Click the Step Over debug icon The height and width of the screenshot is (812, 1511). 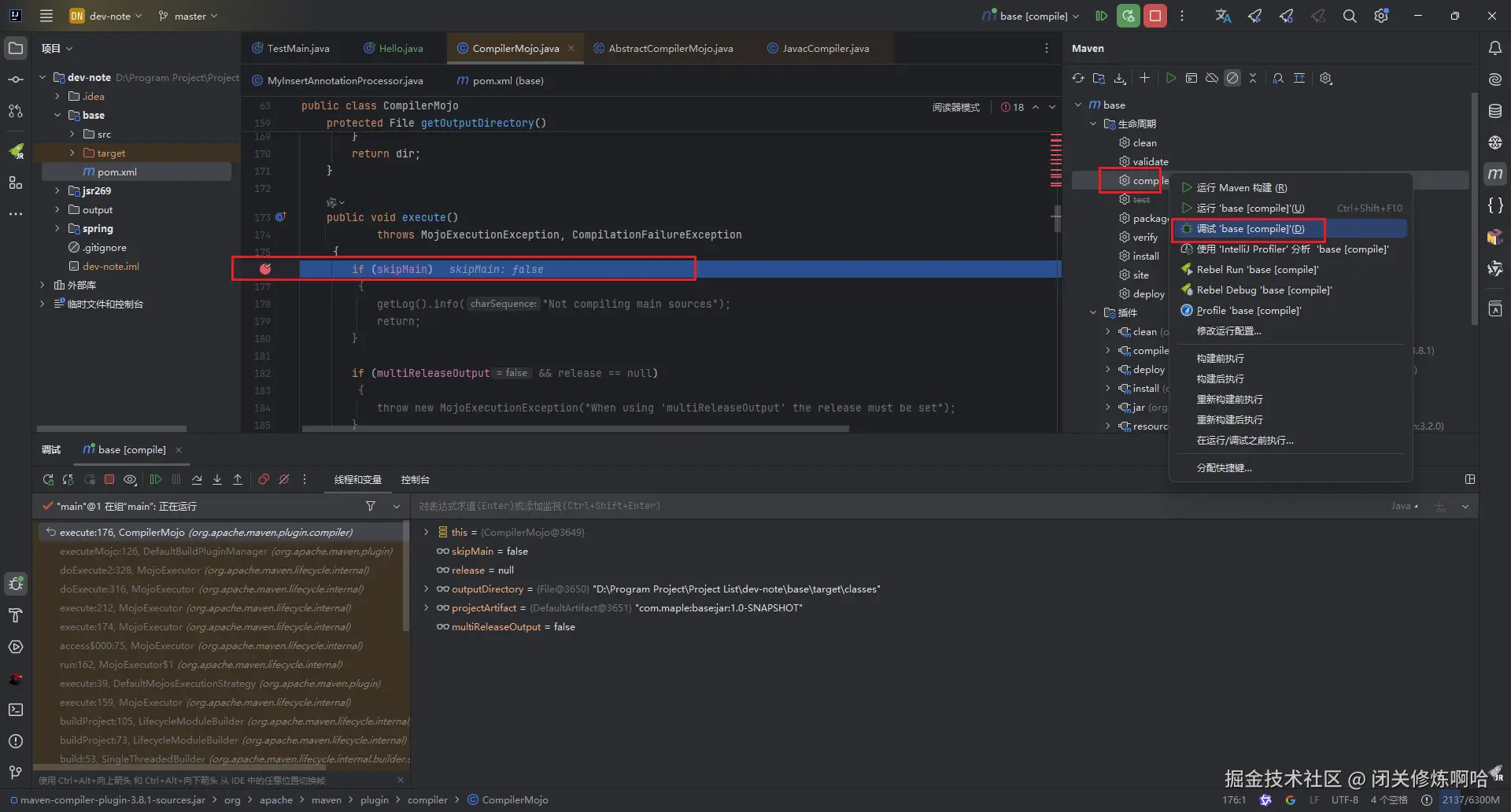pos(197,480)
